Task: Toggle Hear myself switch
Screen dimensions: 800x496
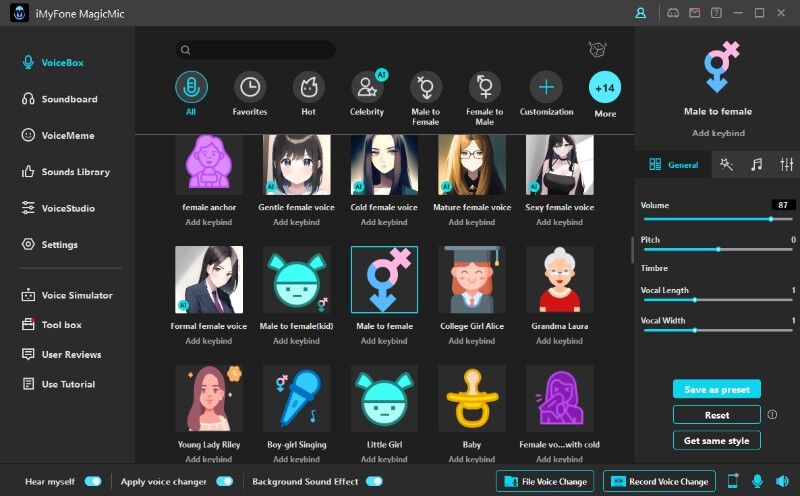Action: [x=93, y=481]
